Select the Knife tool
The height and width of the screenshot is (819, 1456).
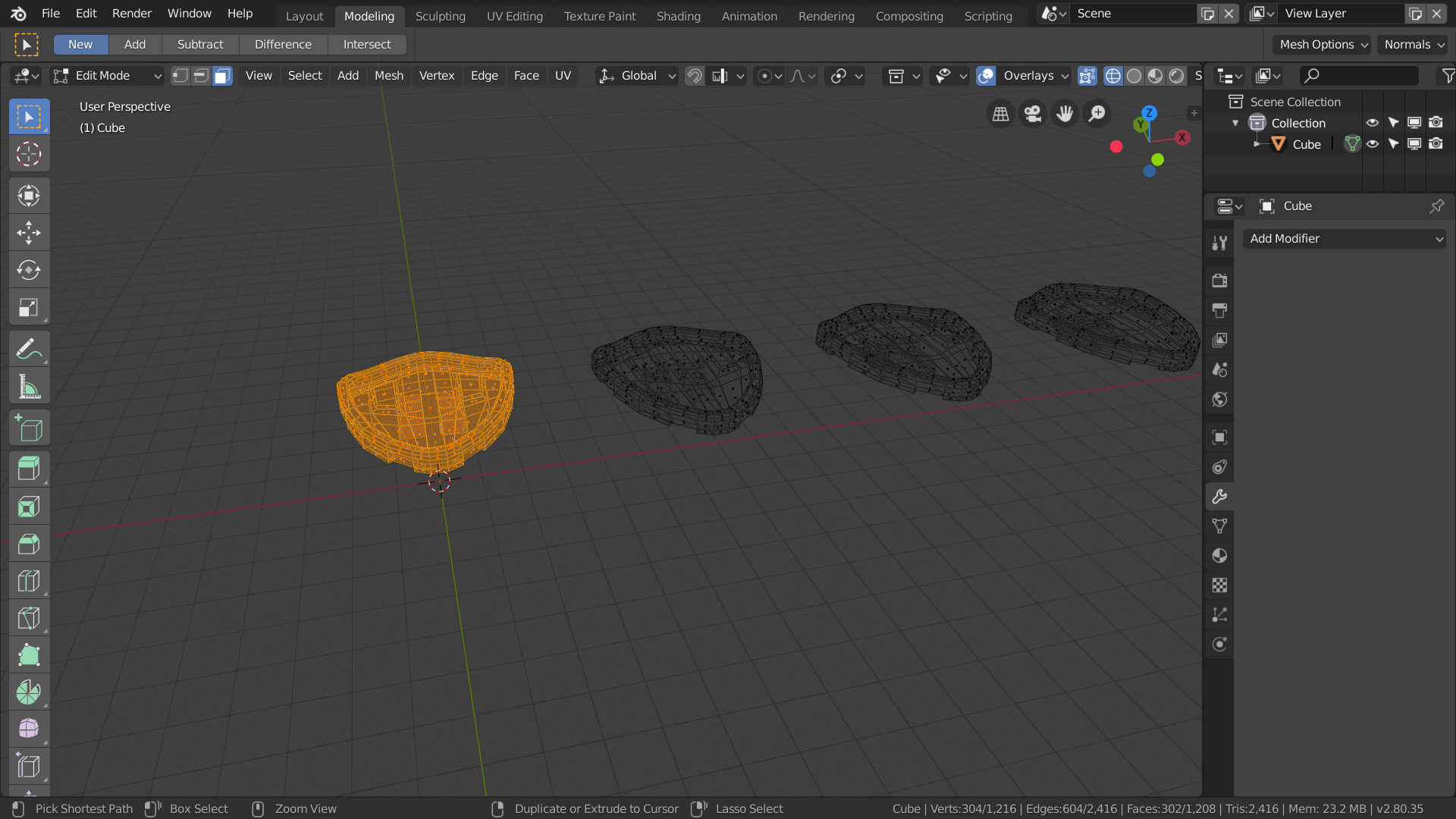(x=29, y=617)
